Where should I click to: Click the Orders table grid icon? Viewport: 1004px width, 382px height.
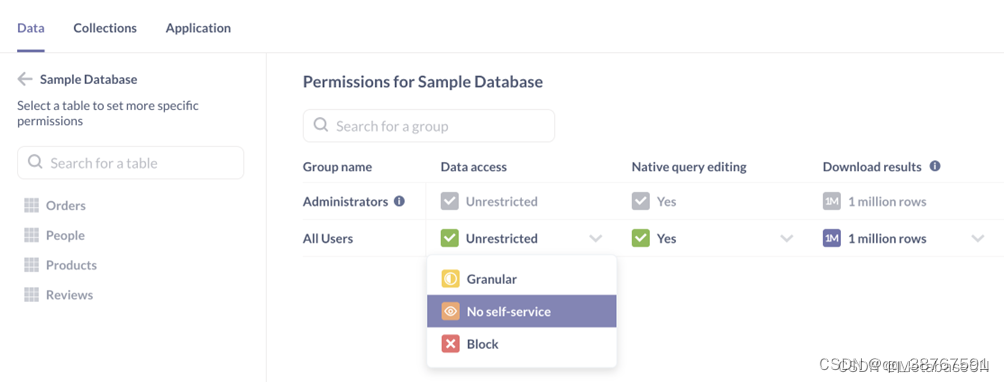pyautogui.click(x=31, y=205)
